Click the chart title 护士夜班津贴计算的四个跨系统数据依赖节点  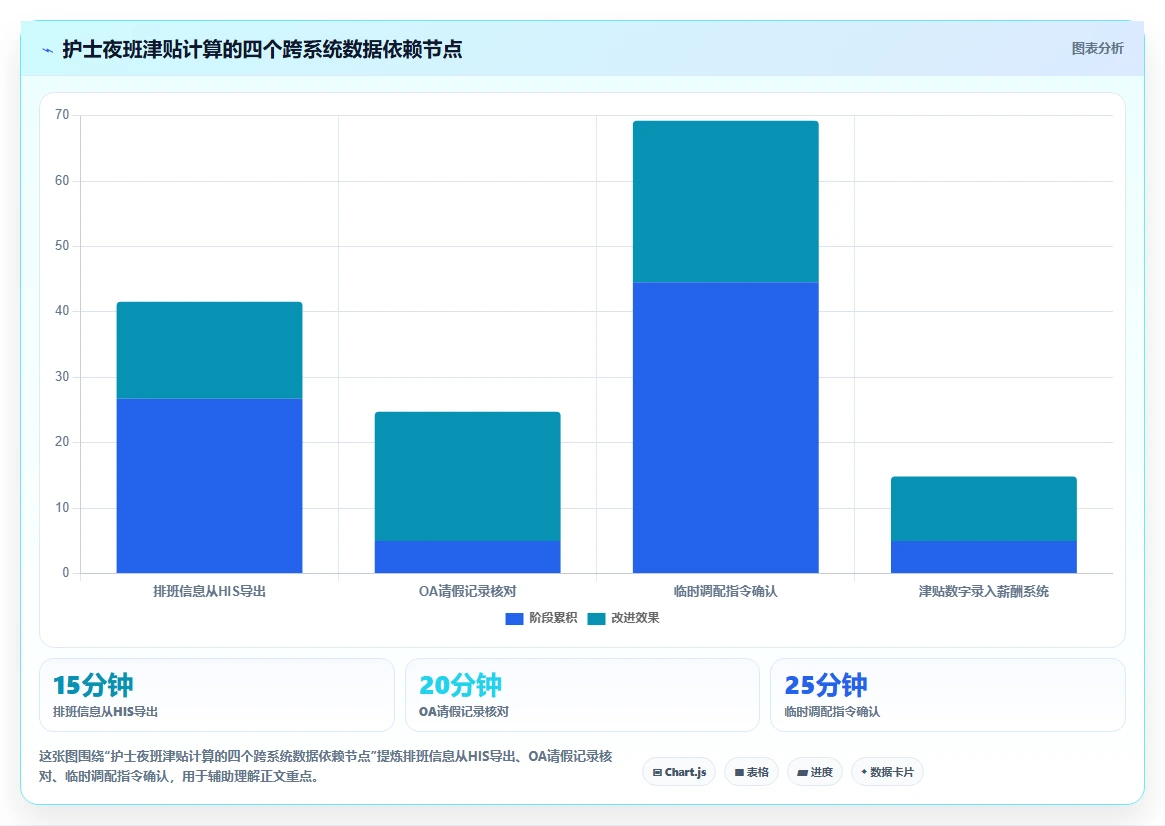click(262, 50)
